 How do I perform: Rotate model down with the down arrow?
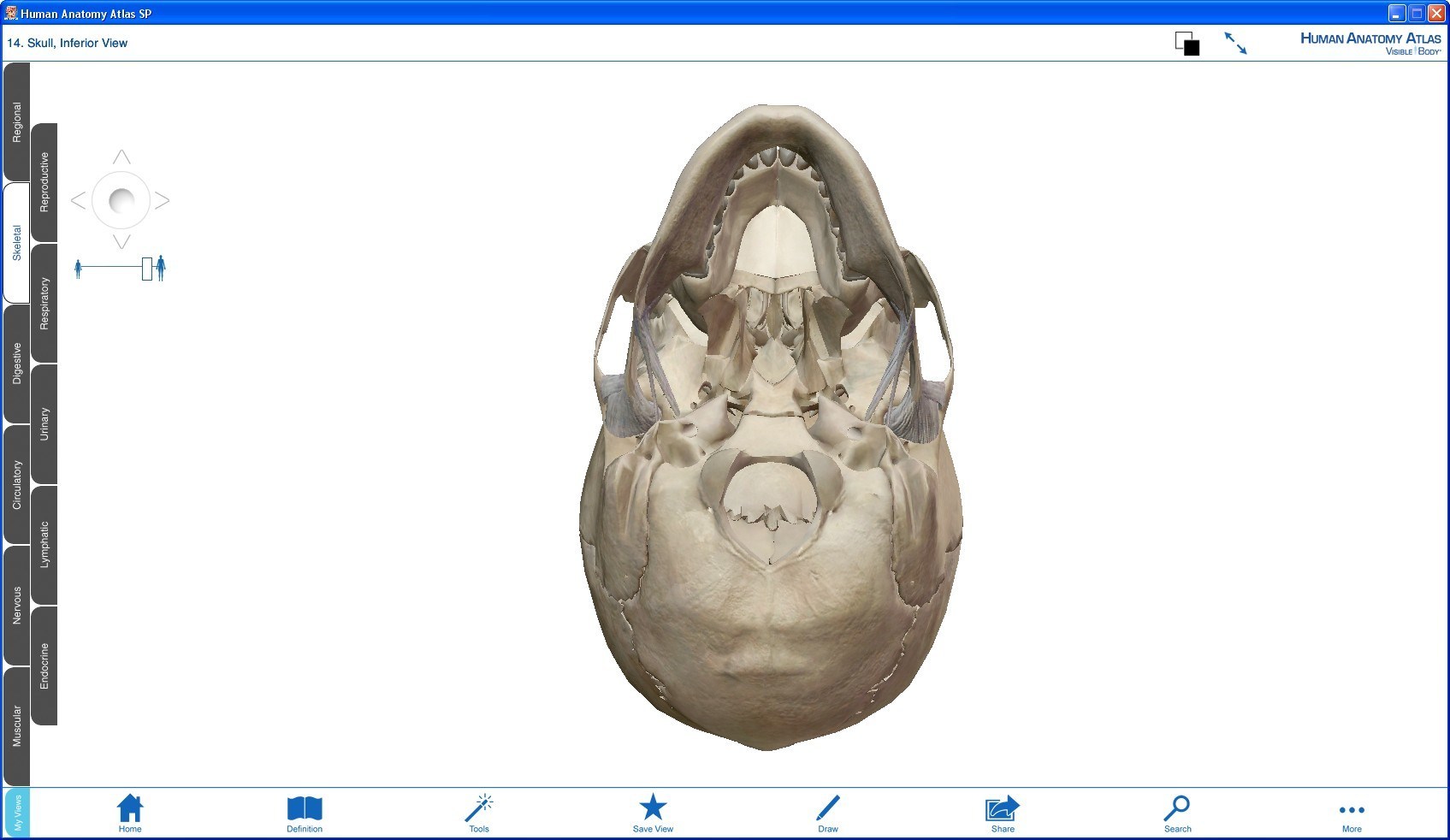[121, 242]
